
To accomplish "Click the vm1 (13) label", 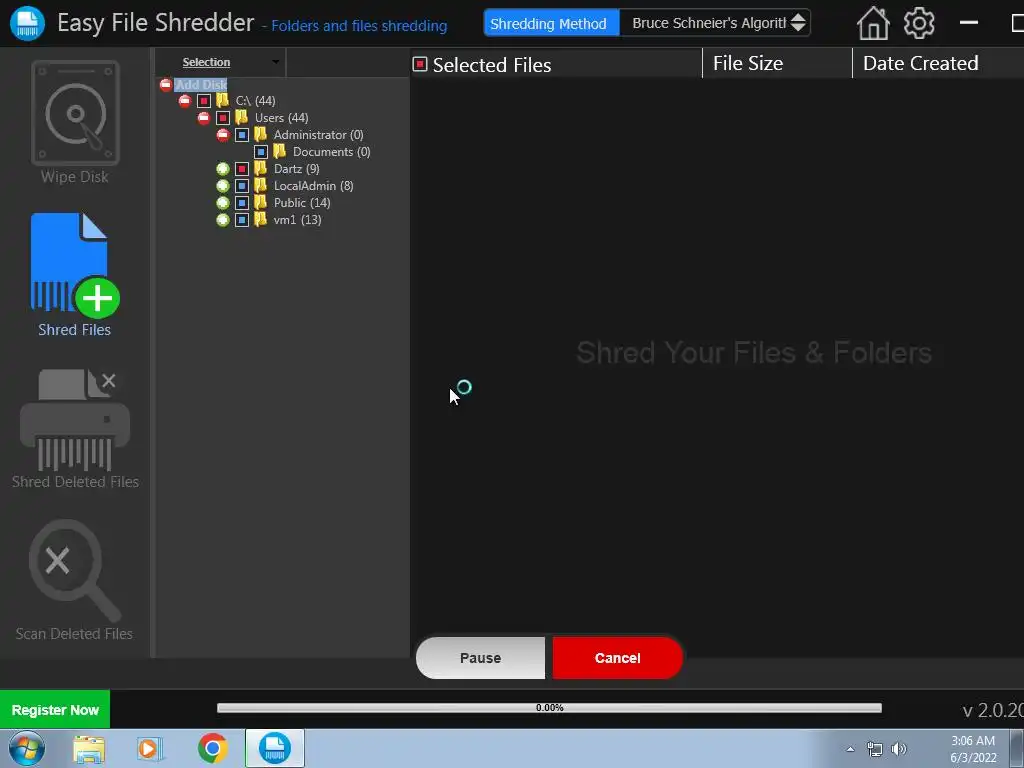I will click(297, 219).
